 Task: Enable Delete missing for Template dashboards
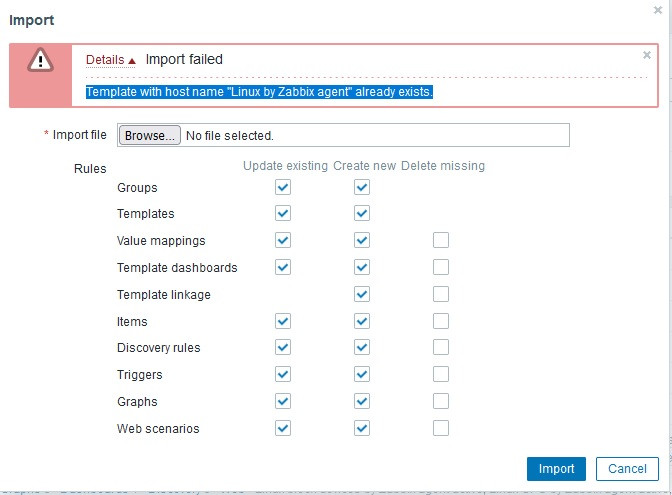[x=441, y=267]
